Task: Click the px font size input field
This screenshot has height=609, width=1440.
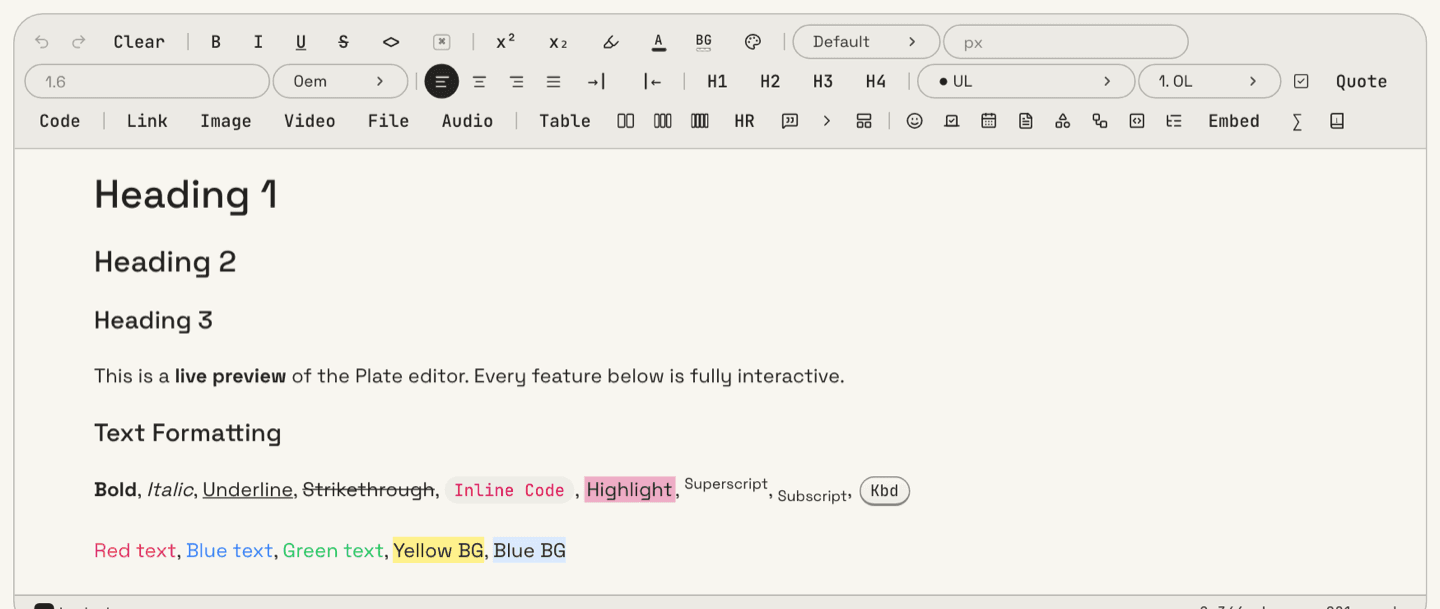Action: [x=1066, y=42]
